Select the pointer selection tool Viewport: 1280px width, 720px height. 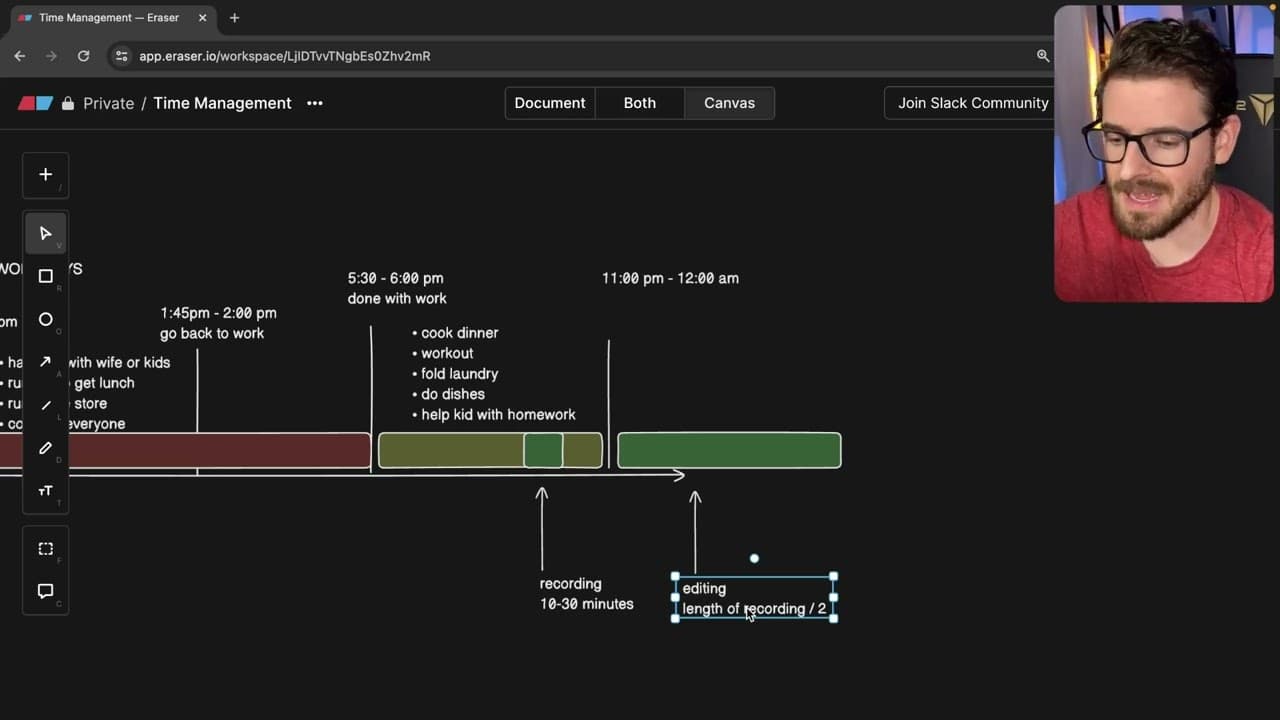(45, 234)
